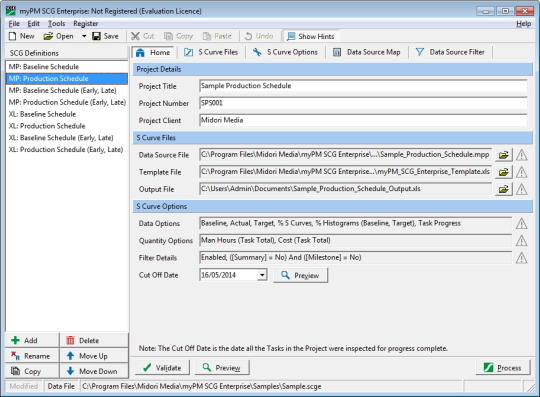Click Preview button next to Cut Off Date
The width and height of the screenshot is (540, 397).
pyautogui.click(x=300, y=275)
